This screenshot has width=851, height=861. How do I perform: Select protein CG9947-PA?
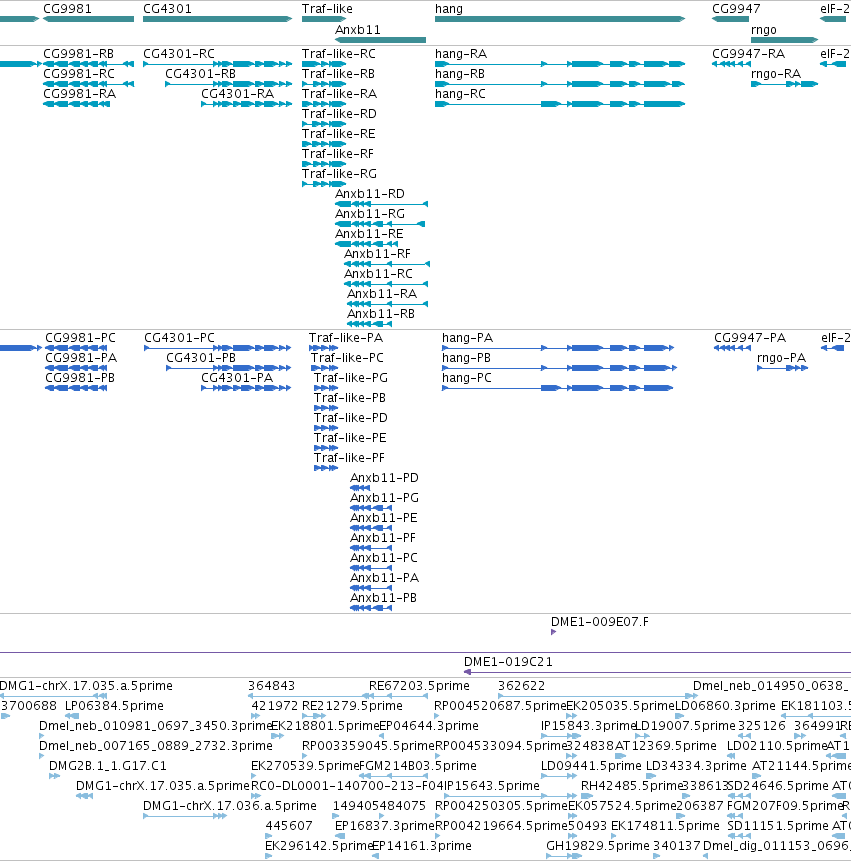(x=732, y=348)
